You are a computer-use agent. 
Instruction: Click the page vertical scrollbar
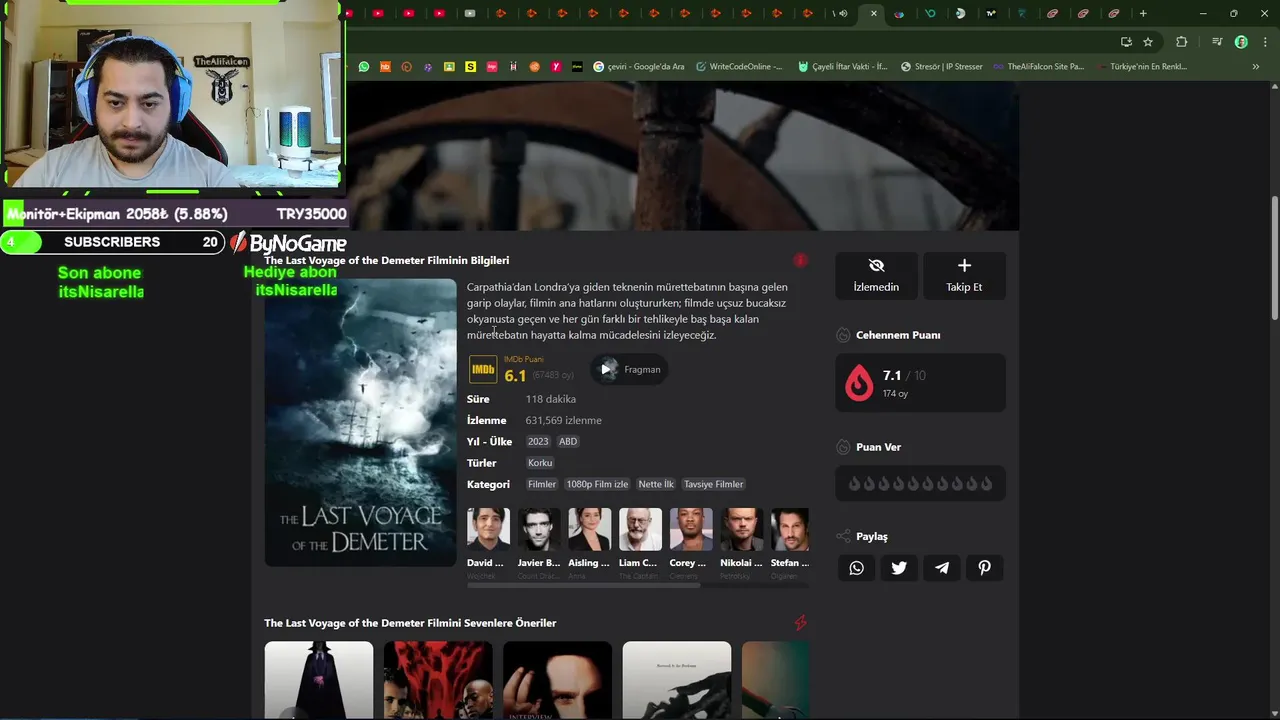click(x=1274, y=260)
